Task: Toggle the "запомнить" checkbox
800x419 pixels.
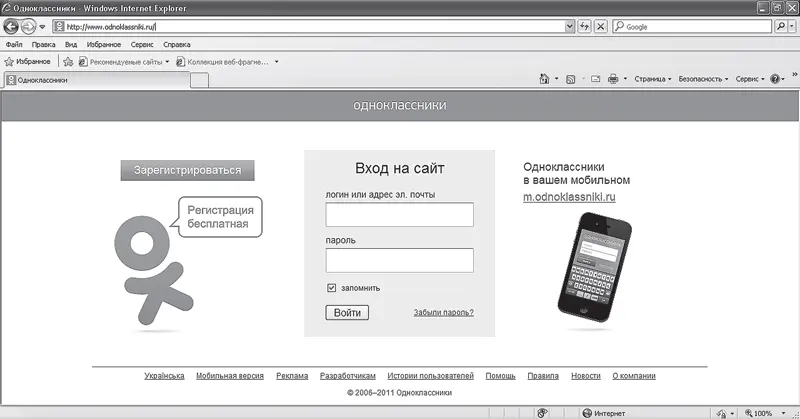Action: [x=332, y=288]
